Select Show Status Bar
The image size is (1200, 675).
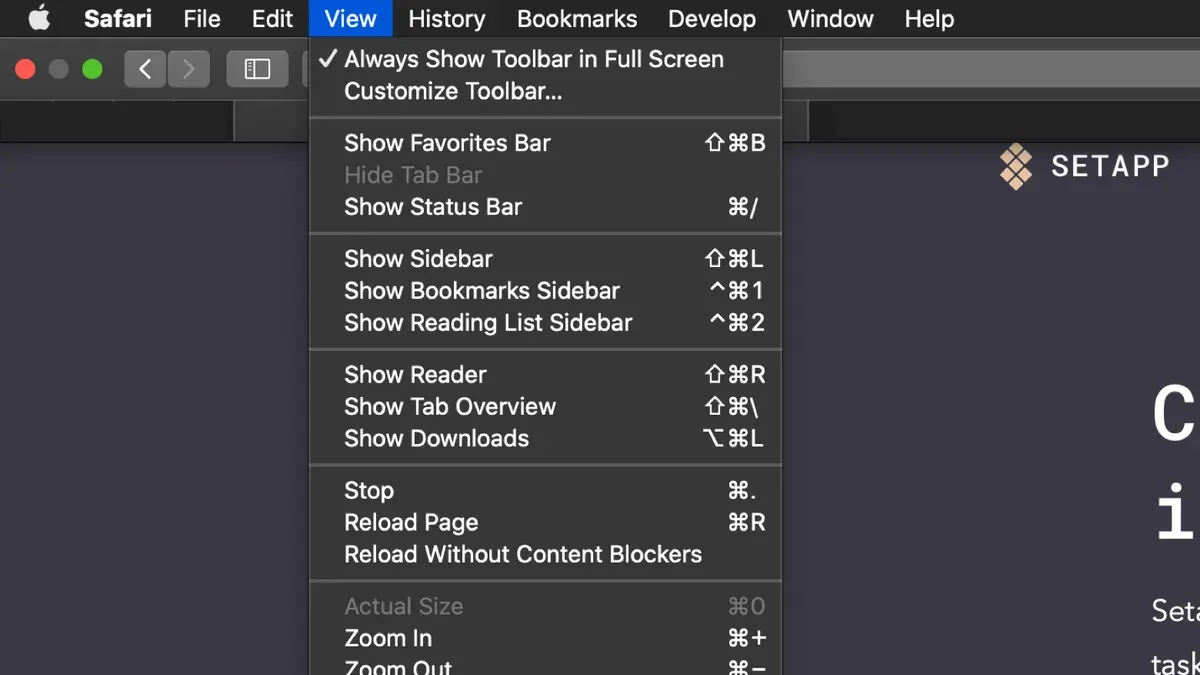tap(545, 207)
